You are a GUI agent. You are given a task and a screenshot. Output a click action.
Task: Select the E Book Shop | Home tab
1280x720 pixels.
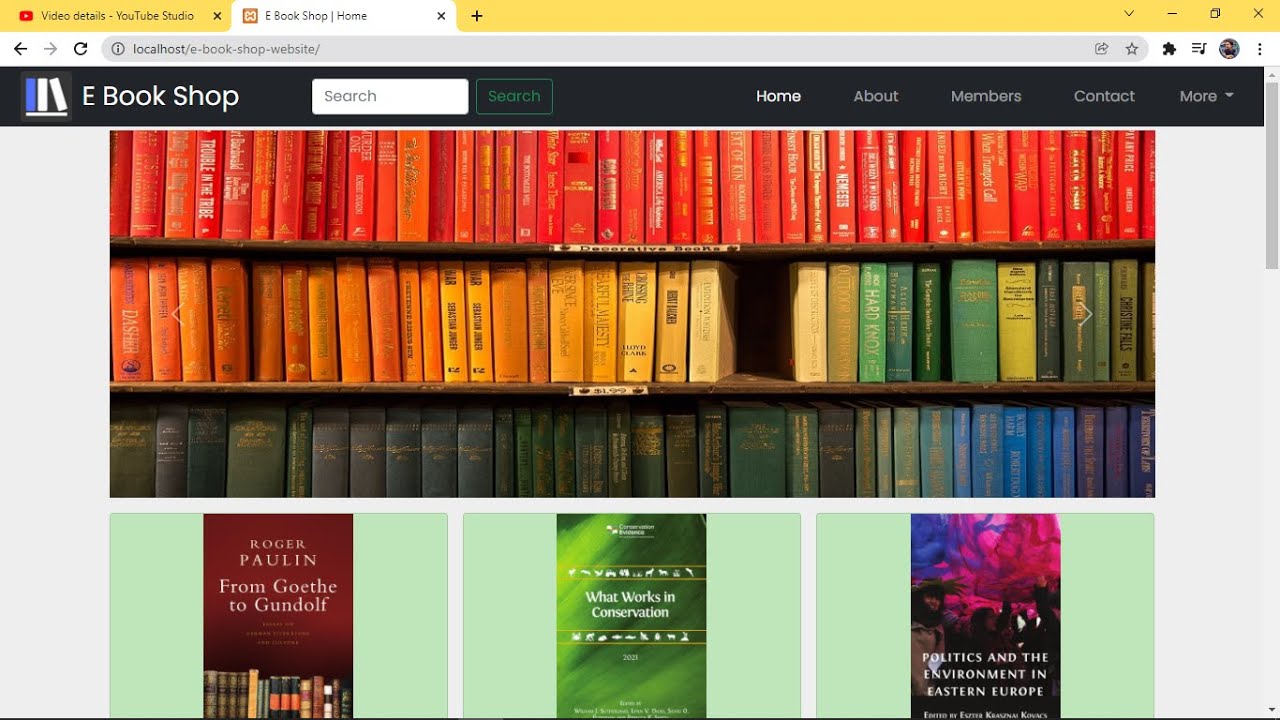click(343, 16)
